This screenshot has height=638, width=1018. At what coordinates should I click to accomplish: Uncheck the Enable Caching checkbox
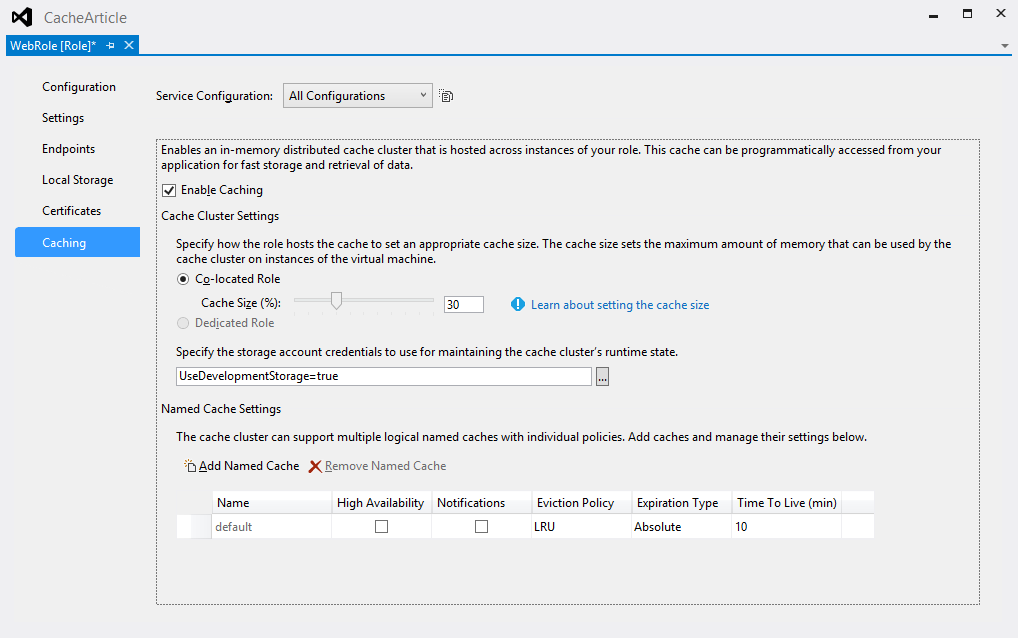[168, 190]
